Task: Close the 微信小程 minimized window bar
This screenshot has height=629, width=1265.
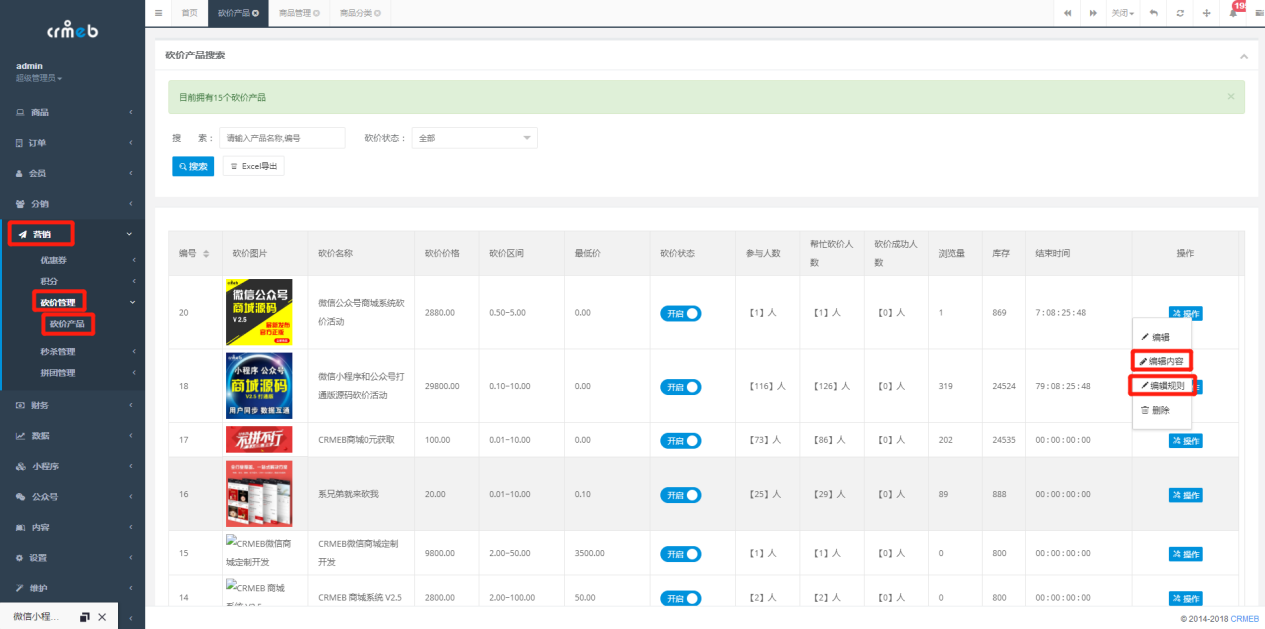Action: click(x=102, y=617)
